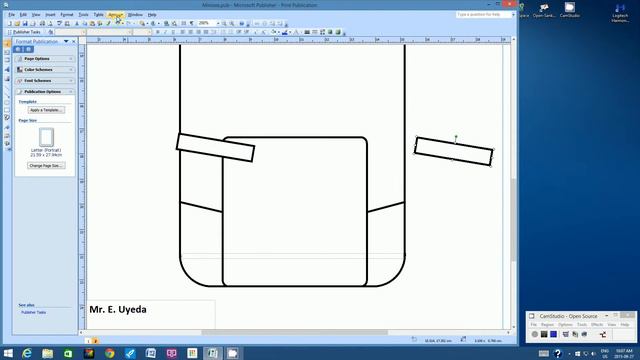The image size is (640, 360).
Task: Click the Publisher Tasks toolbar button
Action: click(27, 32)
